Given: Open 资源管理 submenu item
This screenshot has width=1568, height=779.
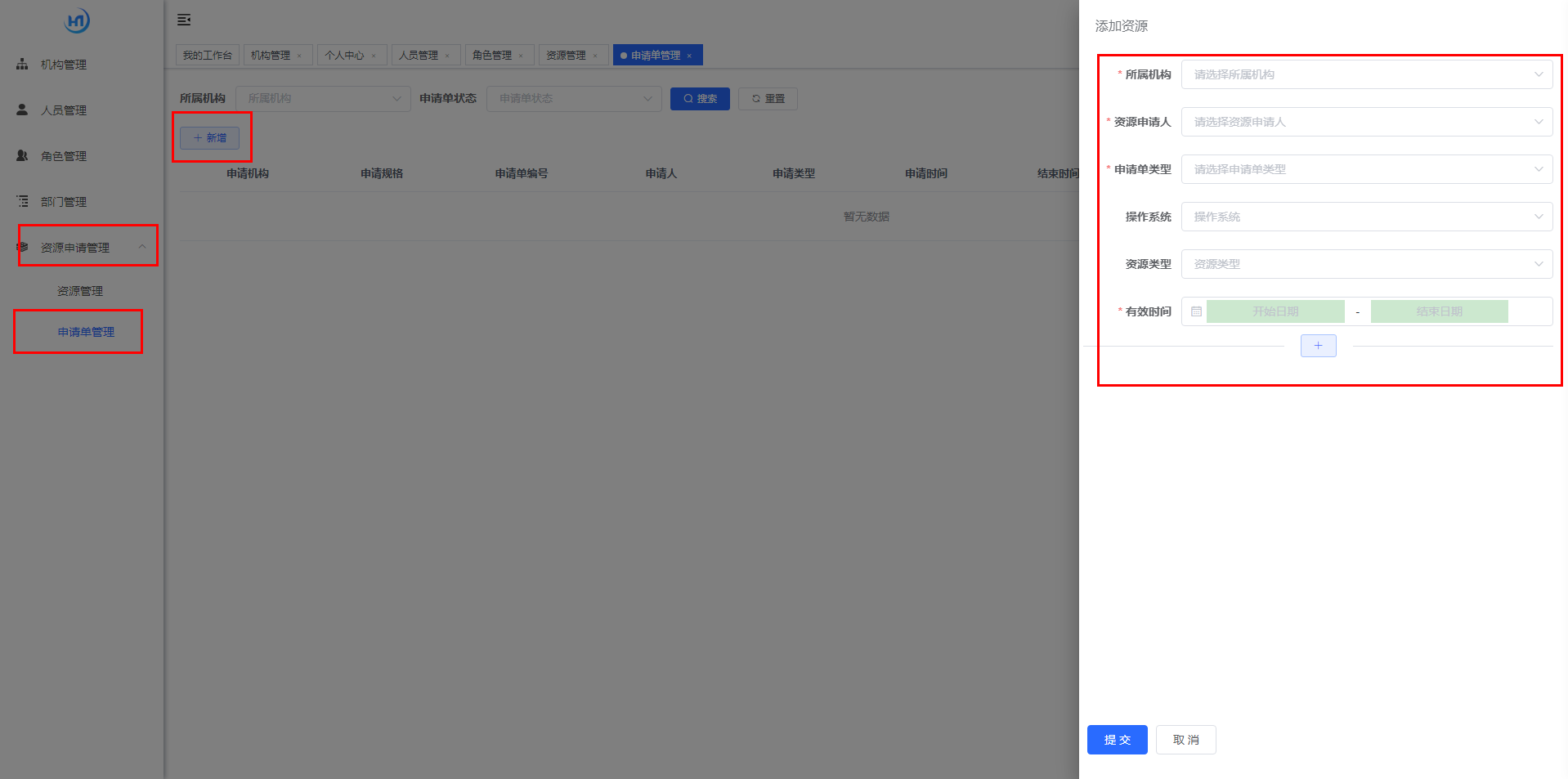Looking at the screenshot, I should pos(80,291).
